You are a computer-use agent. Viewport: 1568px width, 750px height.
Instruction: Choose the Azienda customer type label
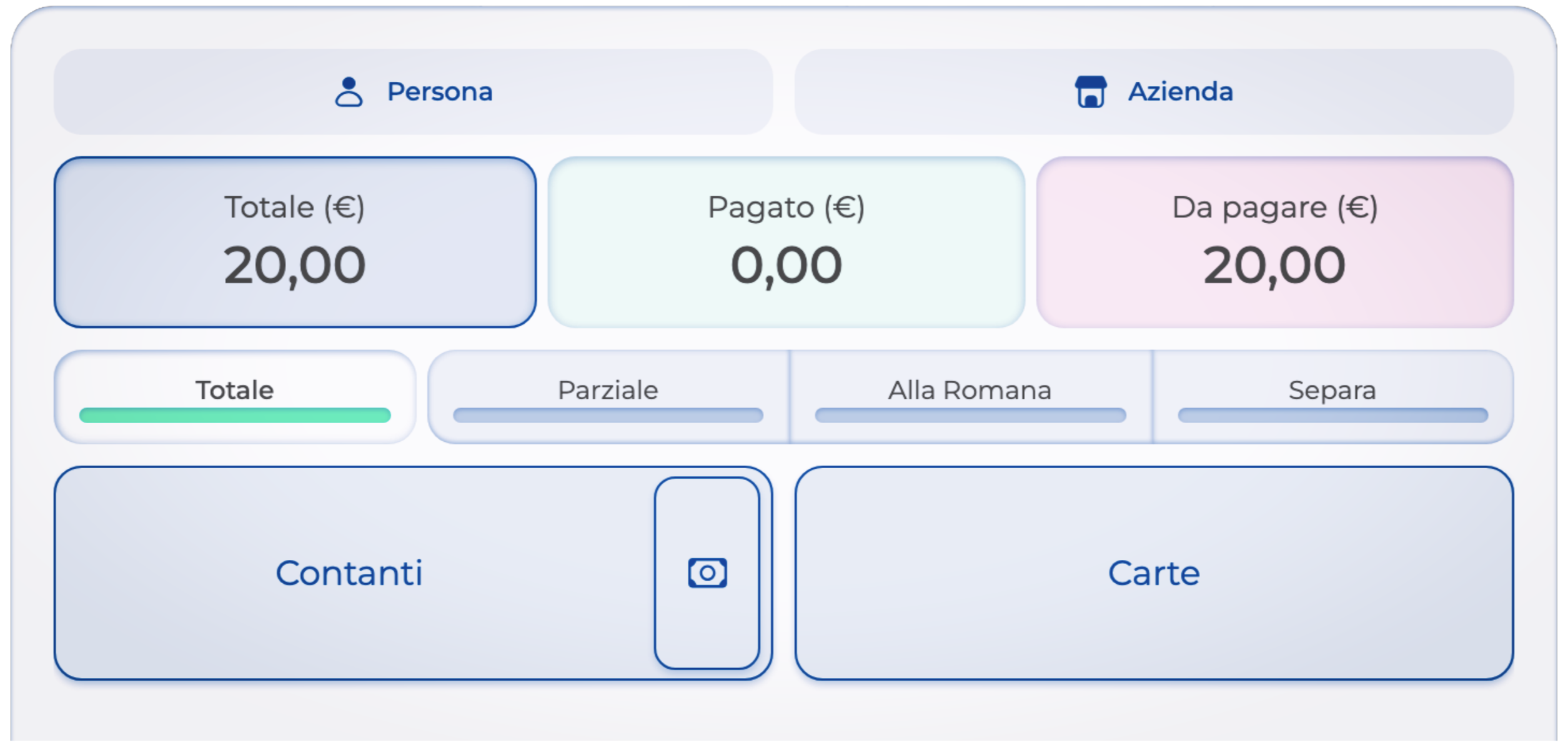tap(1180, 92)
